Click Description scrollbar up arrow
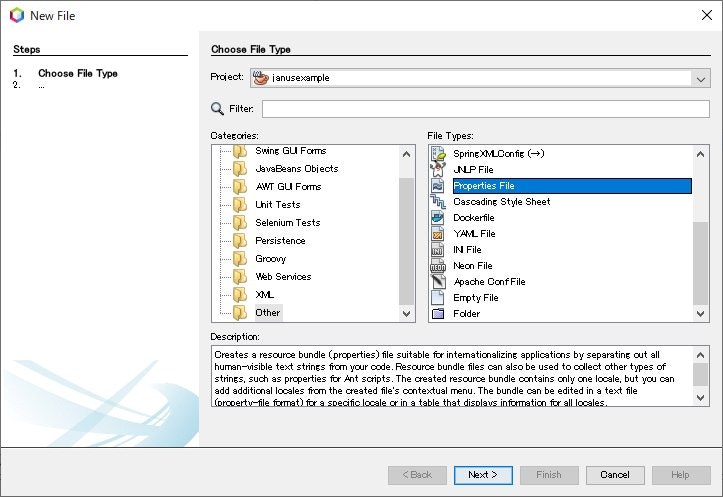The width and height of the screenshot is (723, 497). [700, 355]
